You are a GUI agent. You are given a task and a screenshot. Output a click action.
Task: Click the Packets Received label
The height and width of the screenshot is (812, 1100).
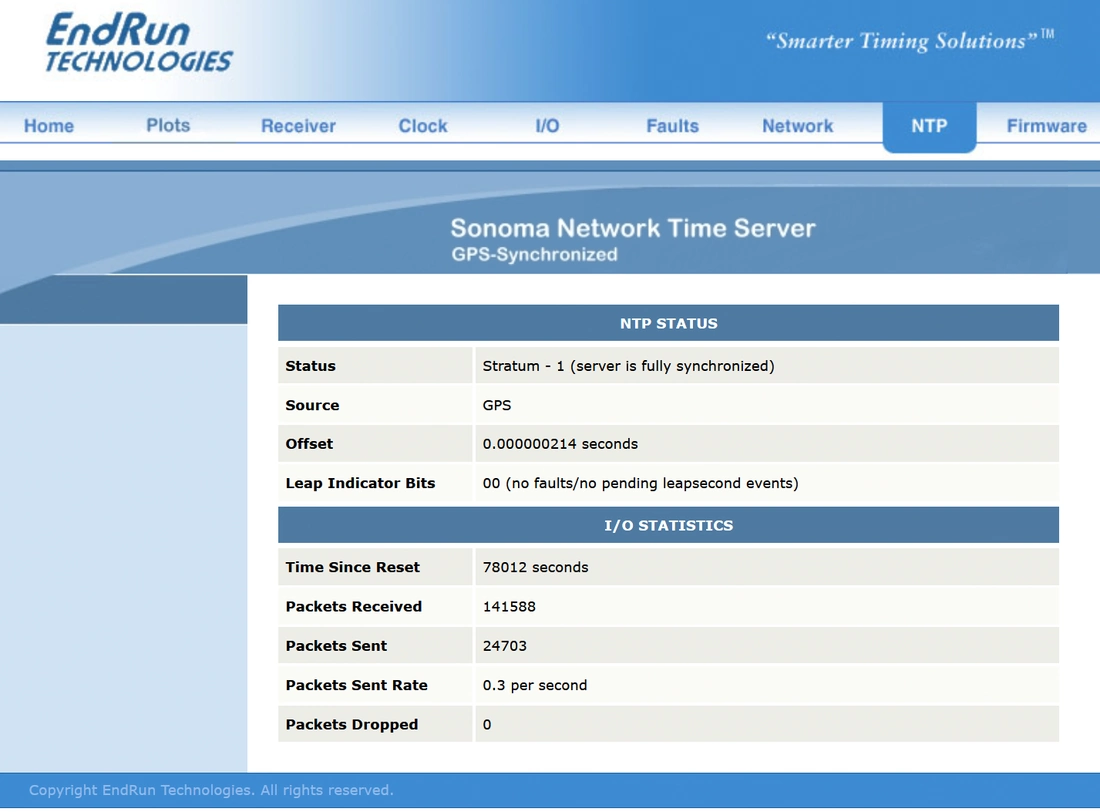coord(354,606)
